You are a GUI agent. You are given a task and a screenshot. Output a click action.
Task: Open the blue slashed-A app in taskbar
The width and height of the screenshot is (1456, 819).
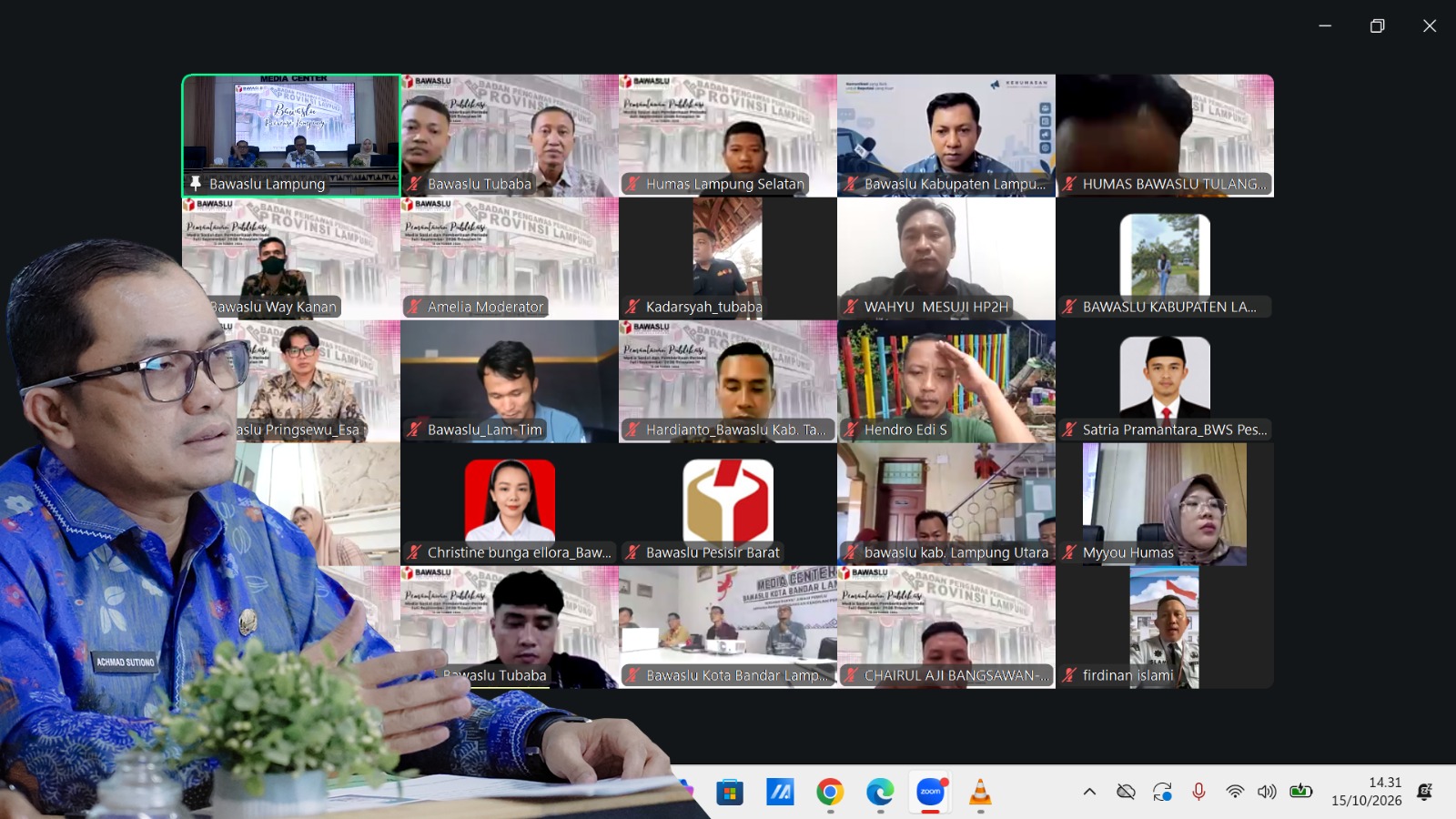[780, 793]
